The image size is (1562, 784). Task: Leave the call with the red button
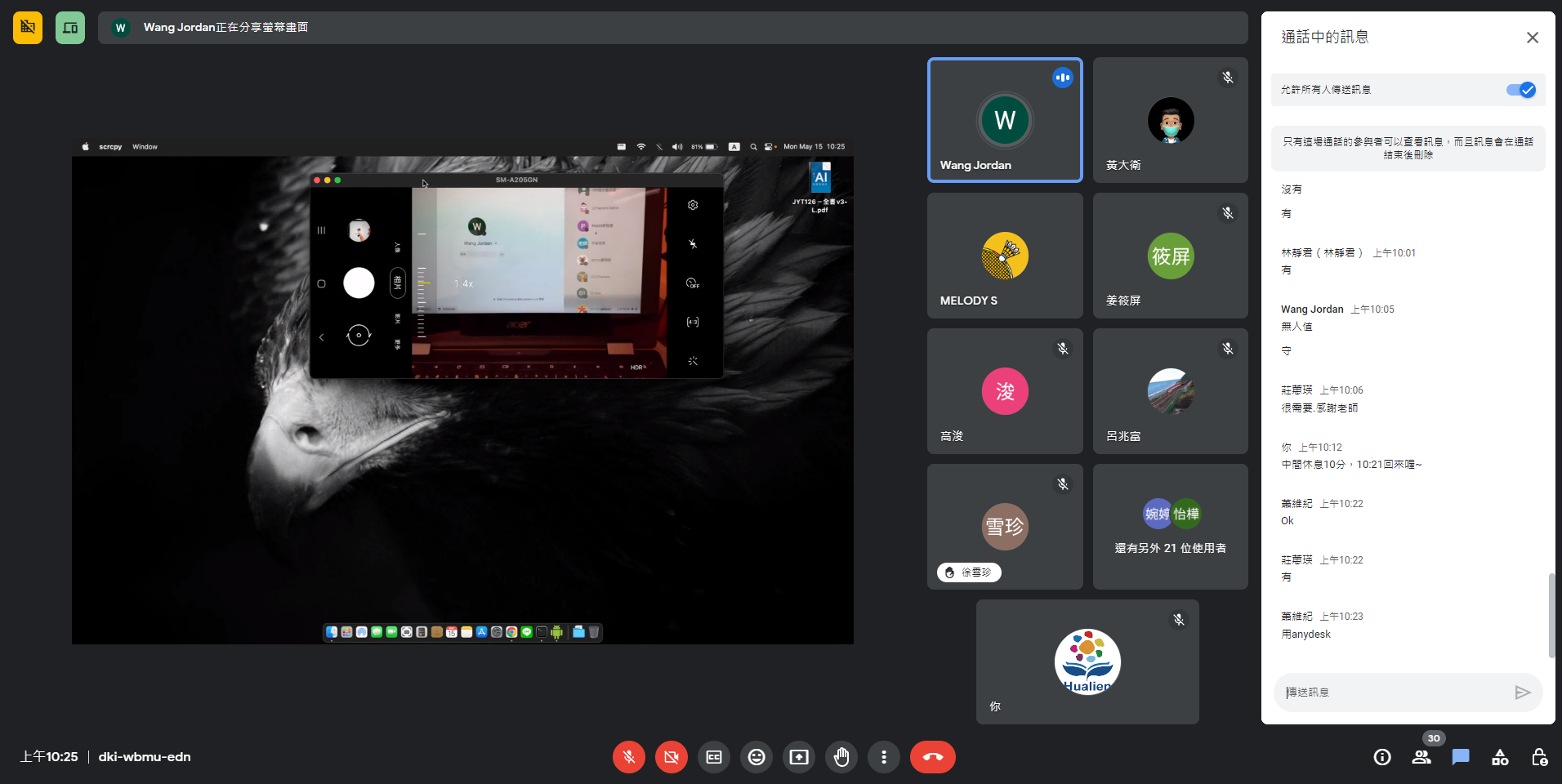coord(933,757)
